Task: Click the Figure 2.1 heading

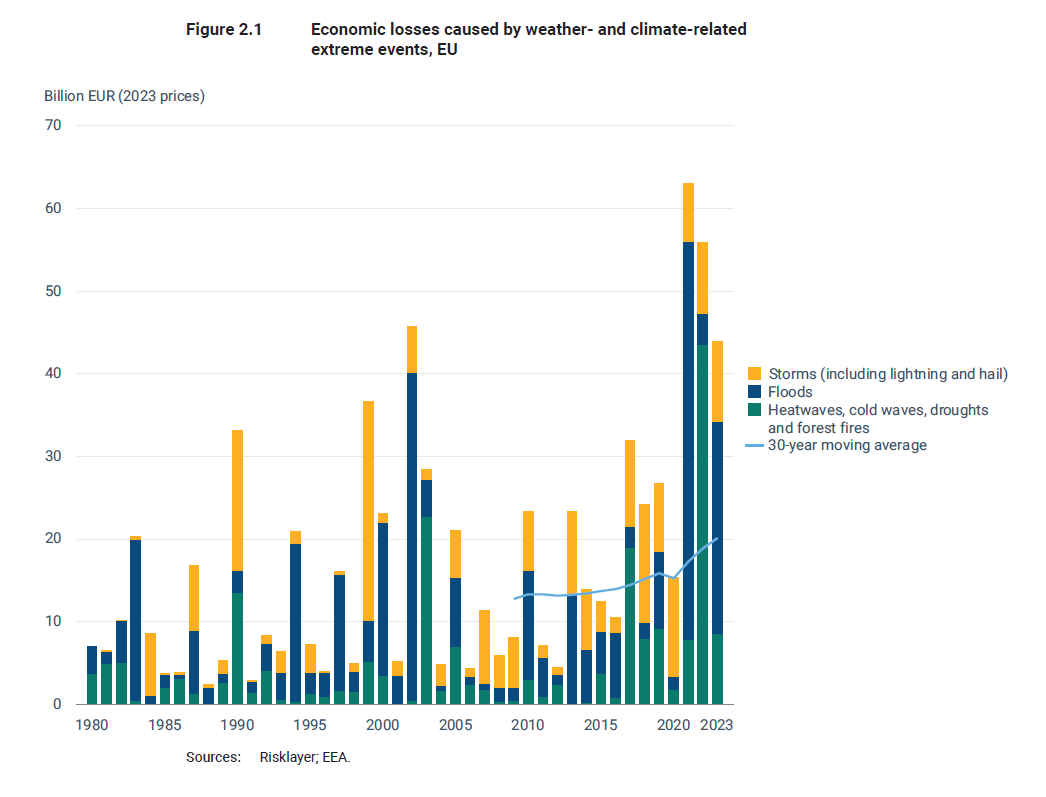Action: (x=223, y=30)
